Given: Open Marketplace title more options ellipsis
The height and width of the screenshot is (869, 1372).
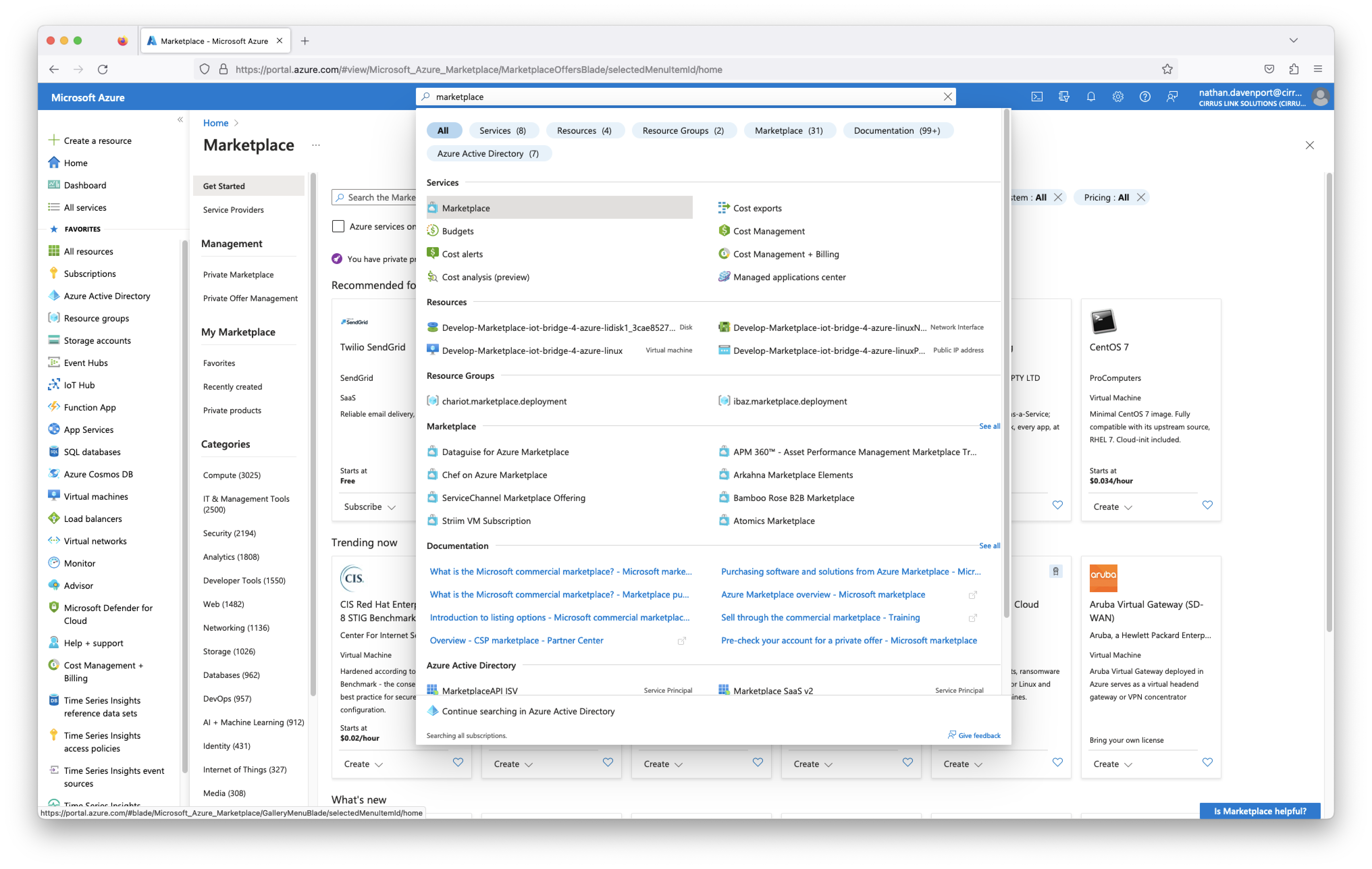Looking at the screenshot, I should 316,145.
